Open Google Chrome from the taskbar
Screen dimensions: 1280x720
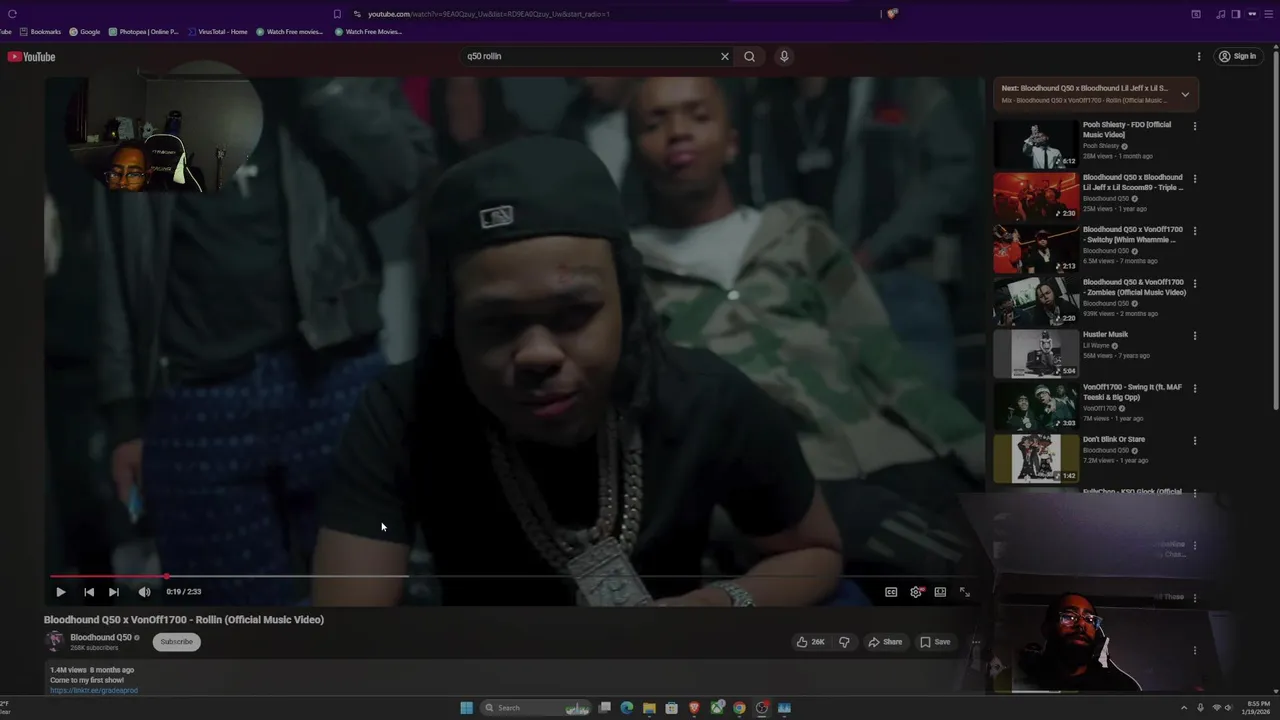coord(739,708)
